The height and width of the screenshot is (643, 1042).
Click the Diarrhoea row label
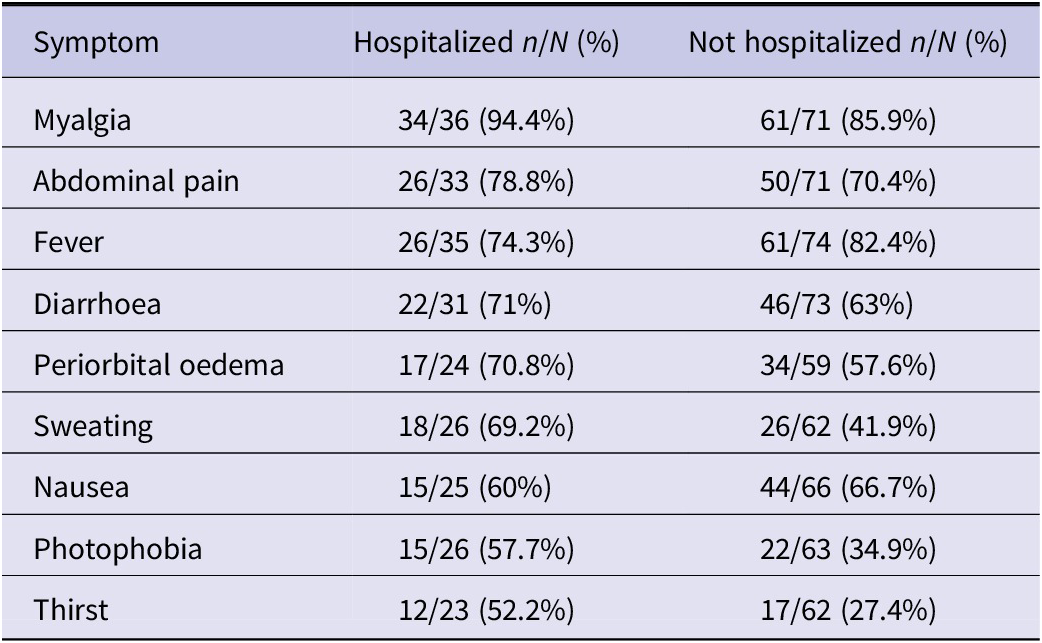click(x=97, y=304)
